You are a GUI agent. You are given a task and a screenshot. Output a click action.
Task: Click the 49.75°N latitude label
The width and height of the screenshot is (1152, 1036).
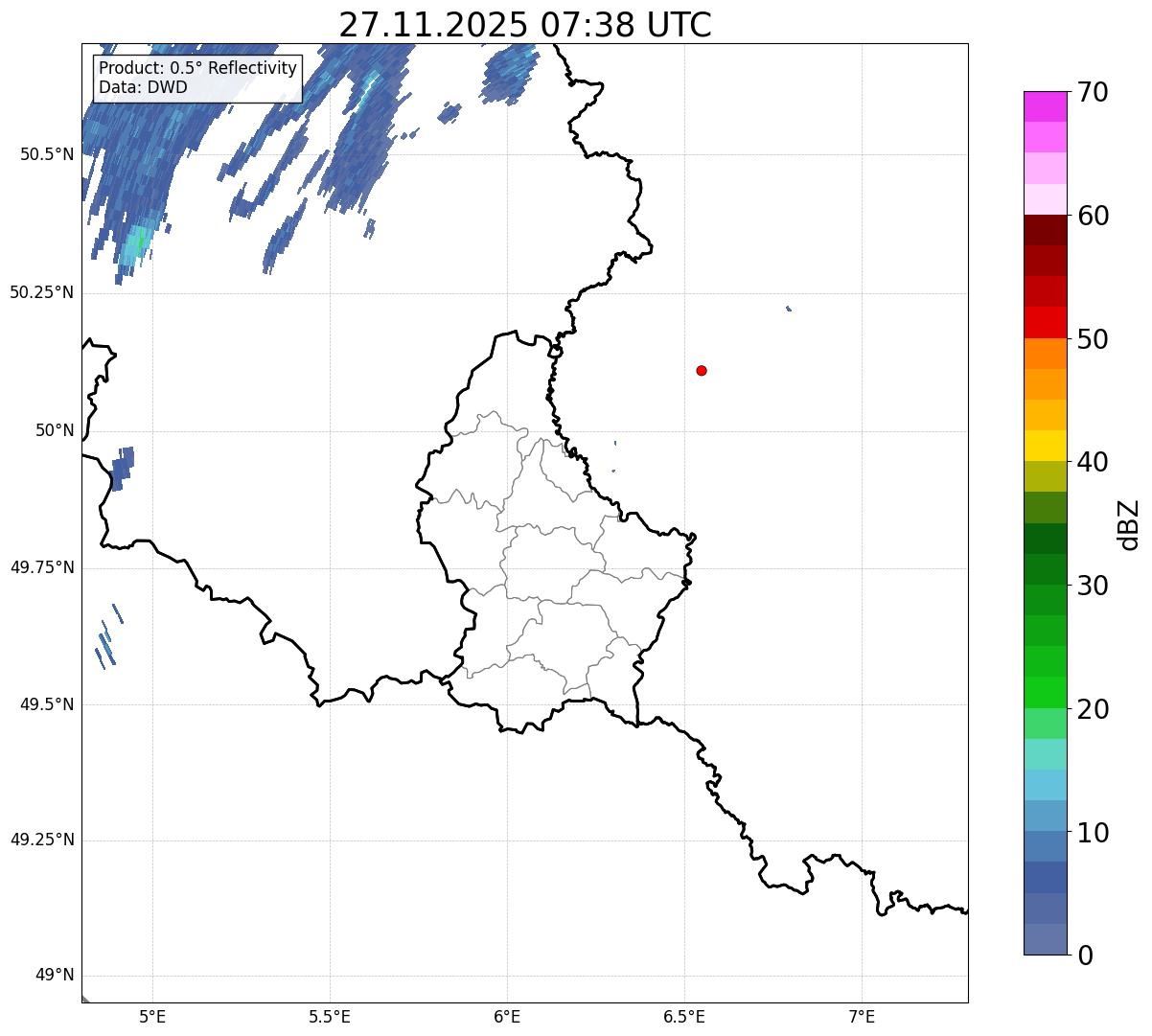42,567
